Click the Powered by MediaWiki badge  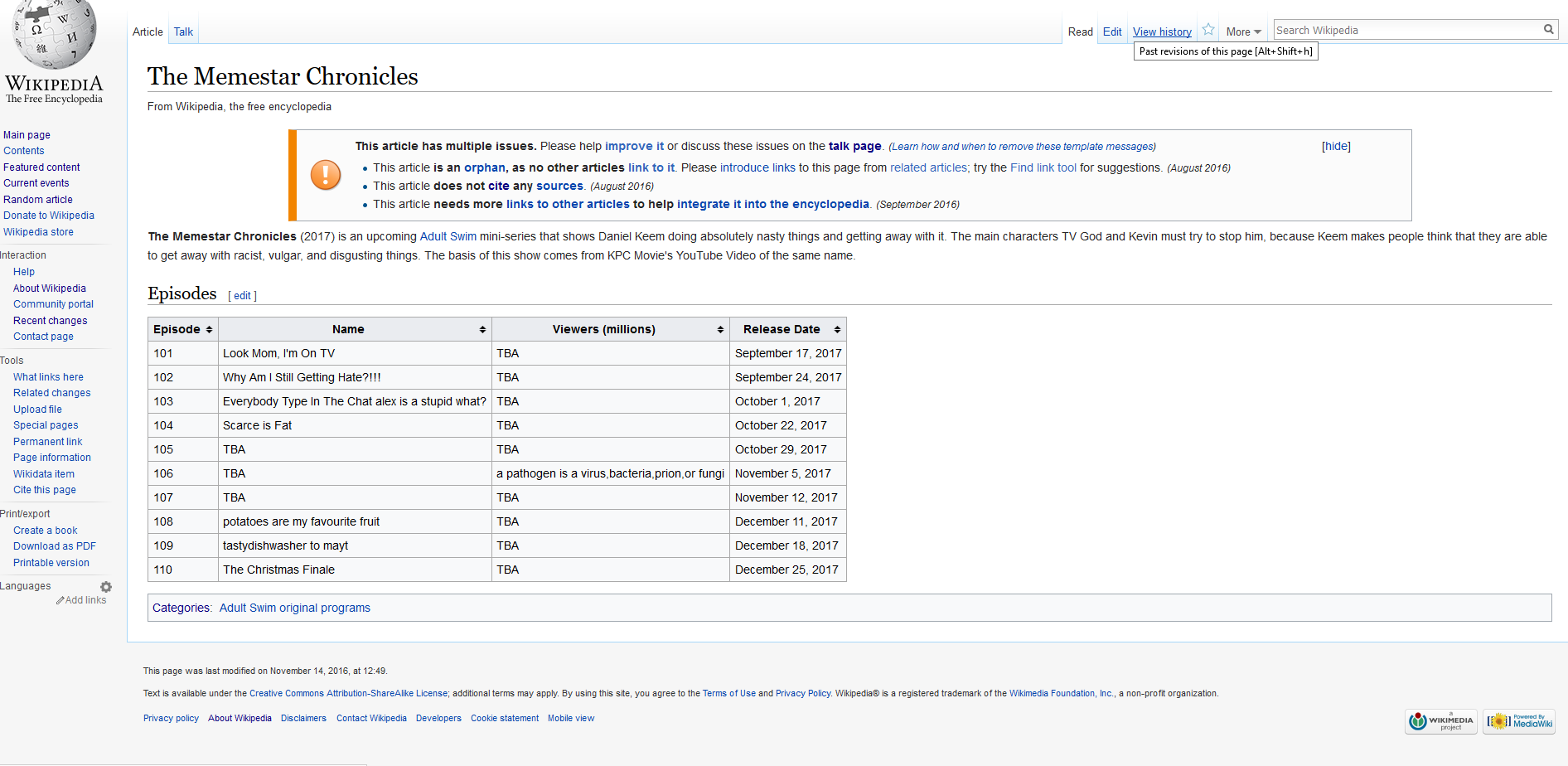tap(1519, 721)
